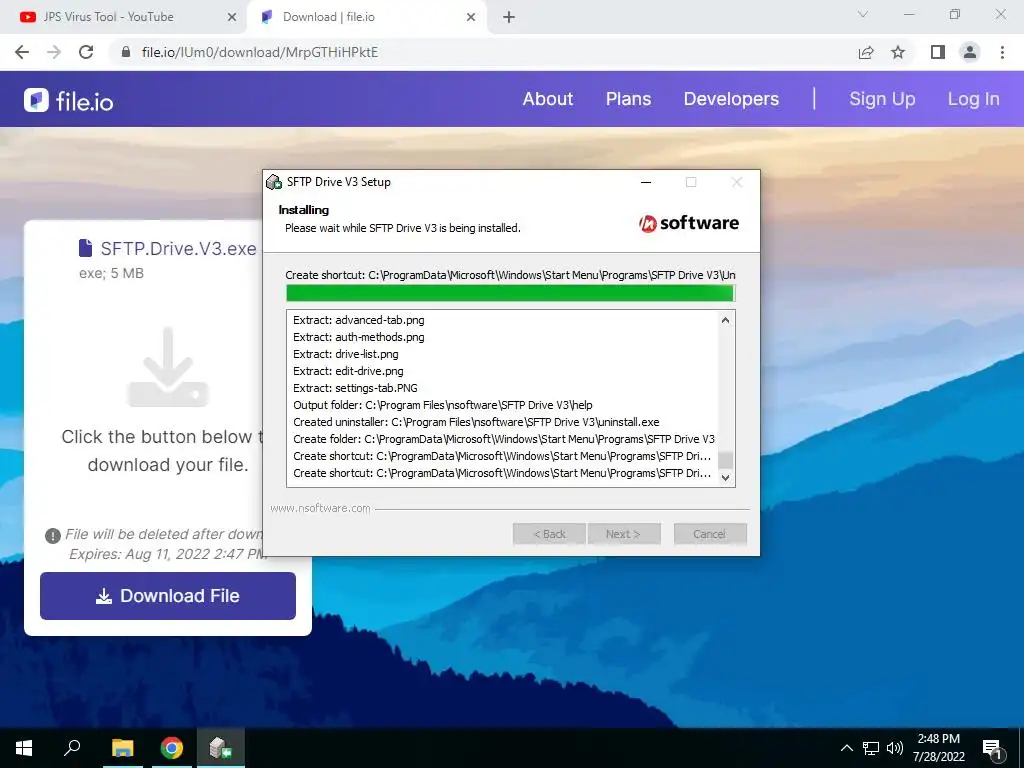Bookmark this page with the star icon

click(898, 52)
